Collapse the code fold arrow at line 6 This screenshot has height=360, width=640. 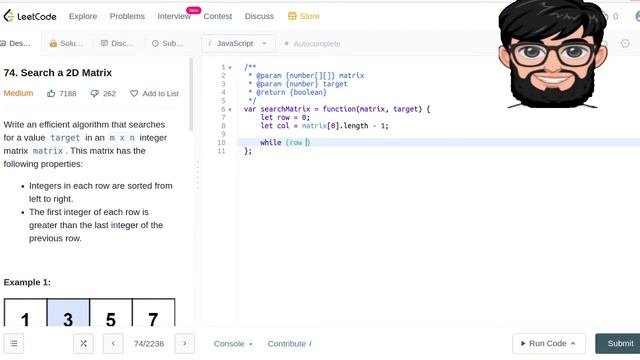pos(230,109)
